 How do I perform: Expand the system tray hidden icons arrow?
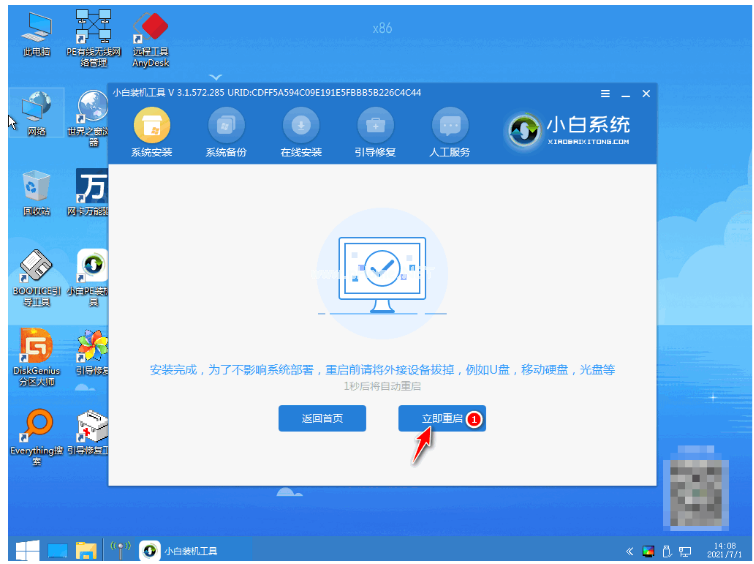point(630,552)
